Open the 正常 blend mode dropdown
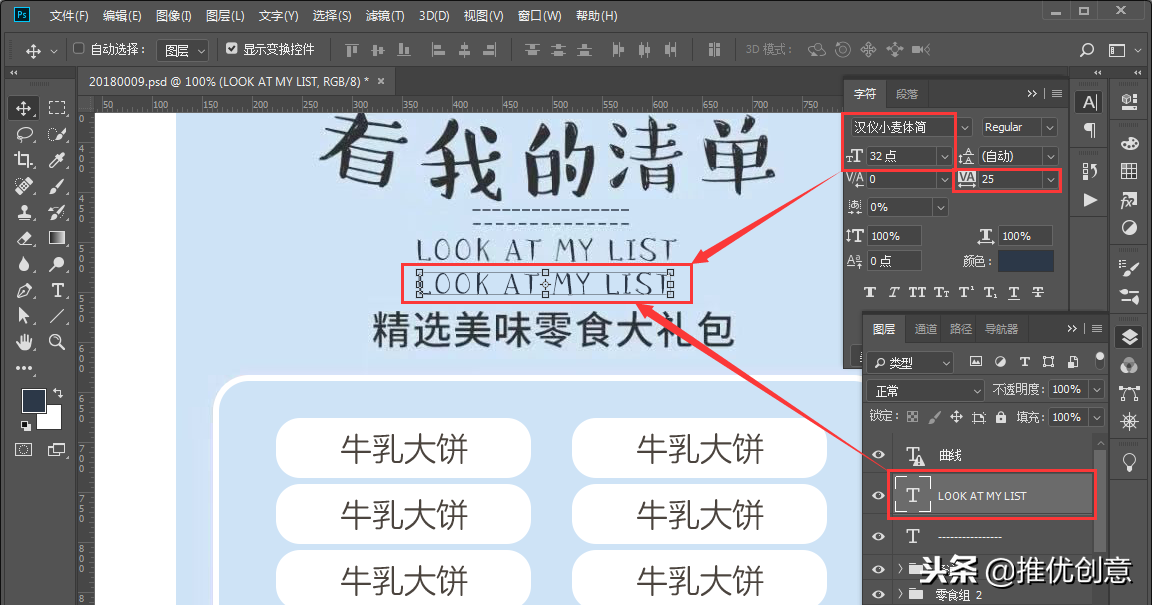1152x605 pixels. [x=925, y=390]
